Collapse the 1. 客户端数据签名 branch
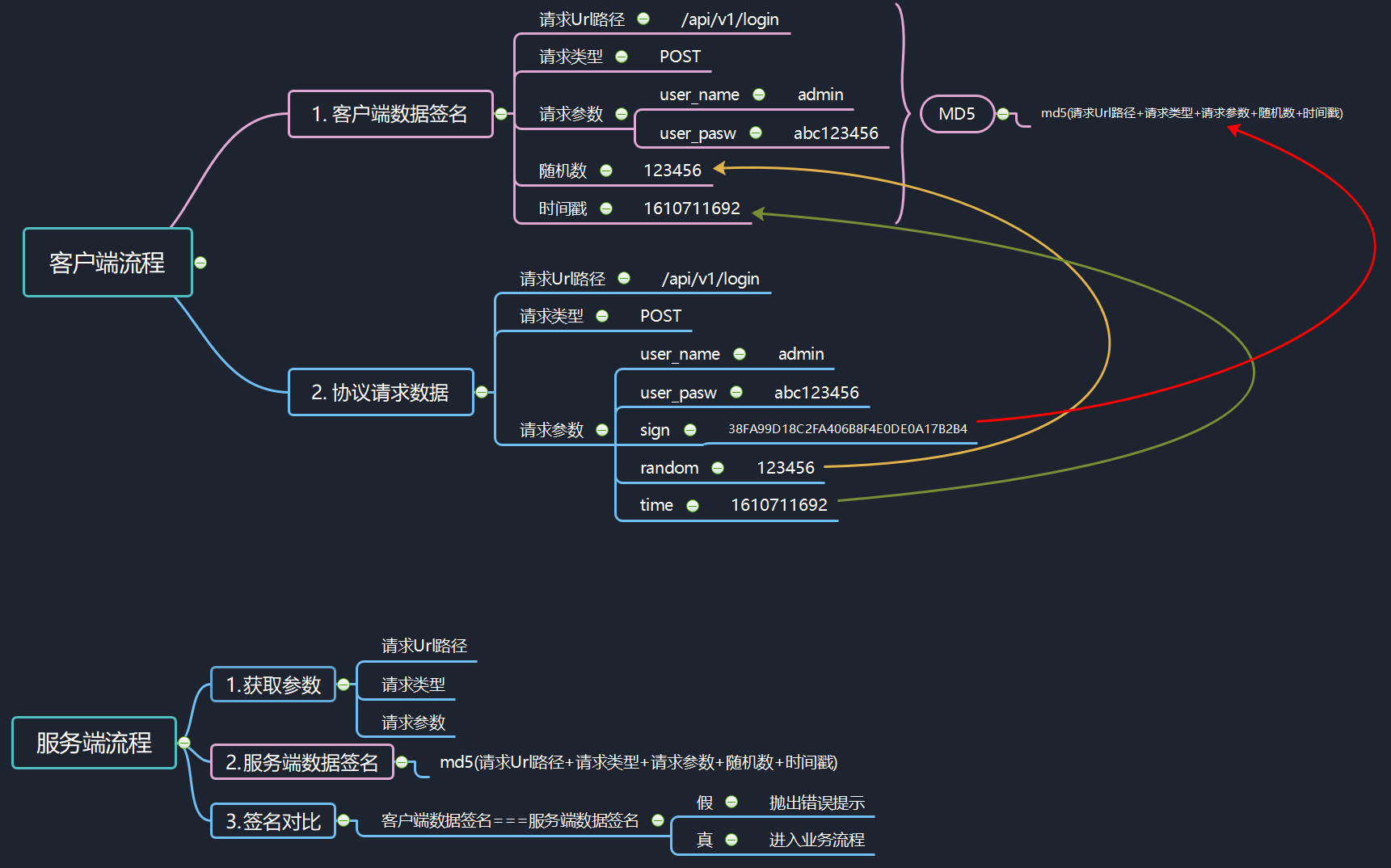The height and width of the screenshot is (868, 1391). [x=501, y=114]
